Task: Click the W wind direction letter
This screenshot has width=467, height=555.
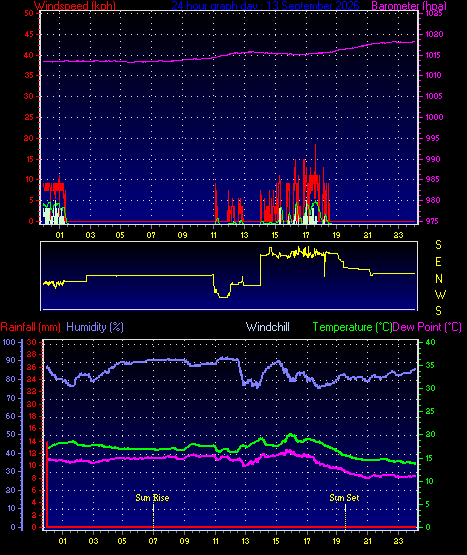Action: coord(440,294)
